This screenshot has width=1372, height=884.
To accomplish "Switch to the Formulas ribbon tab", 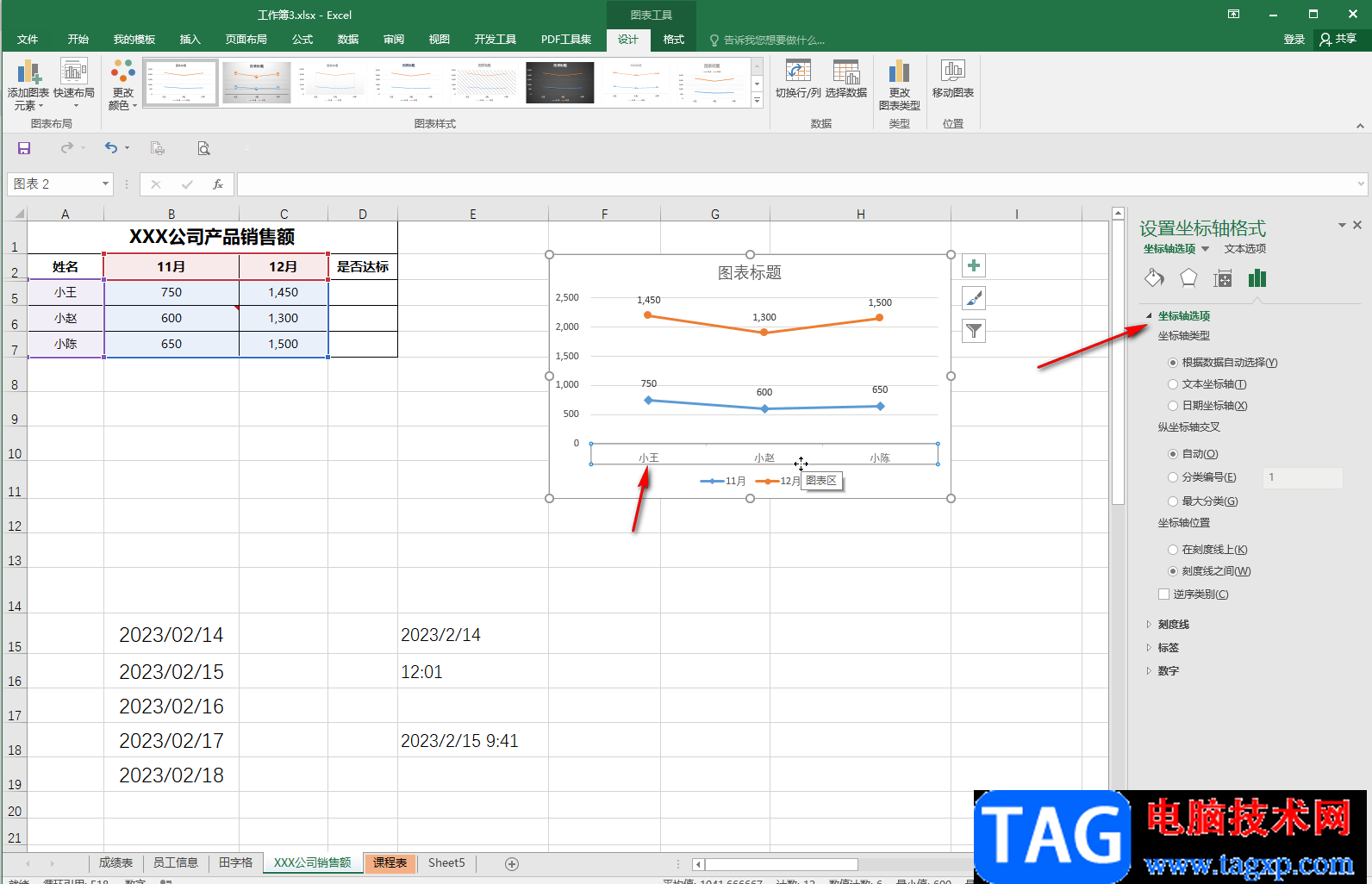I will [x=302, y=40].
